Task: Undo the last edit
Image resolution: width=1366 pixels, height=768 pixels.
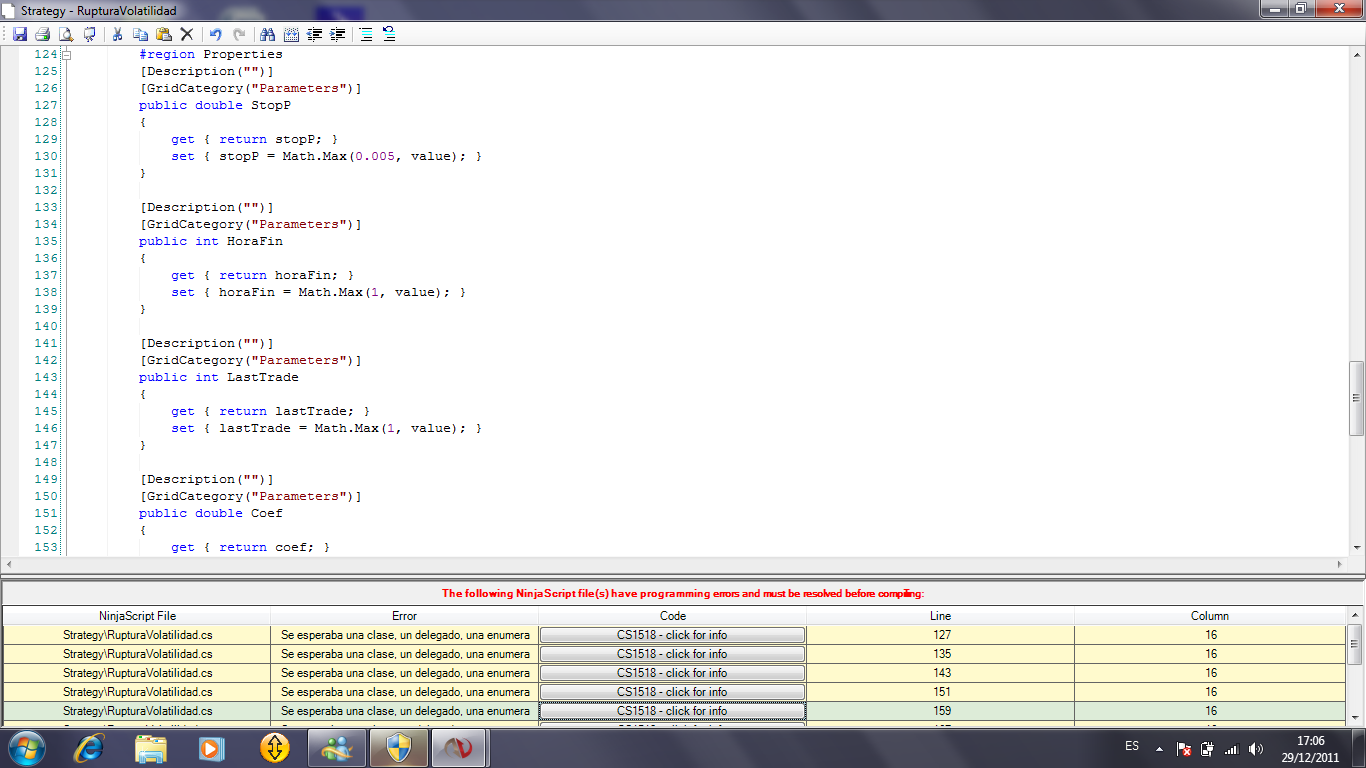Action: 215,34
